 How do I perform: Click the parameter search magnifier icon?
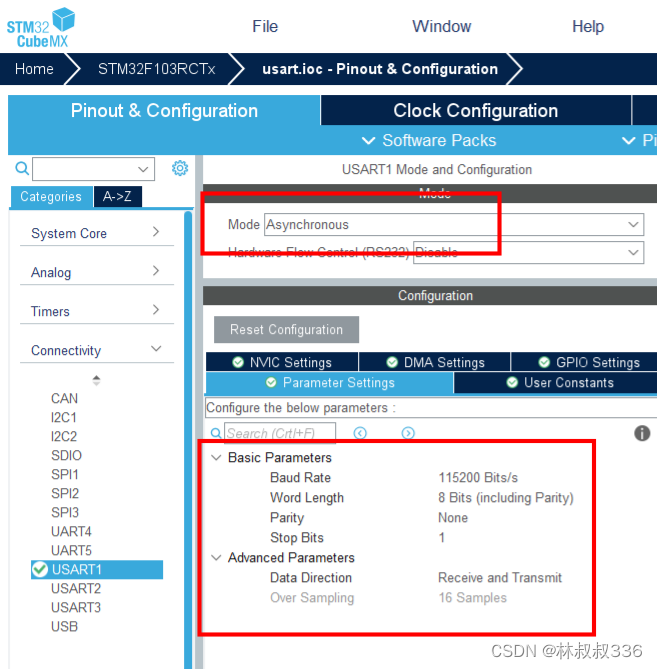click(216, 433)
